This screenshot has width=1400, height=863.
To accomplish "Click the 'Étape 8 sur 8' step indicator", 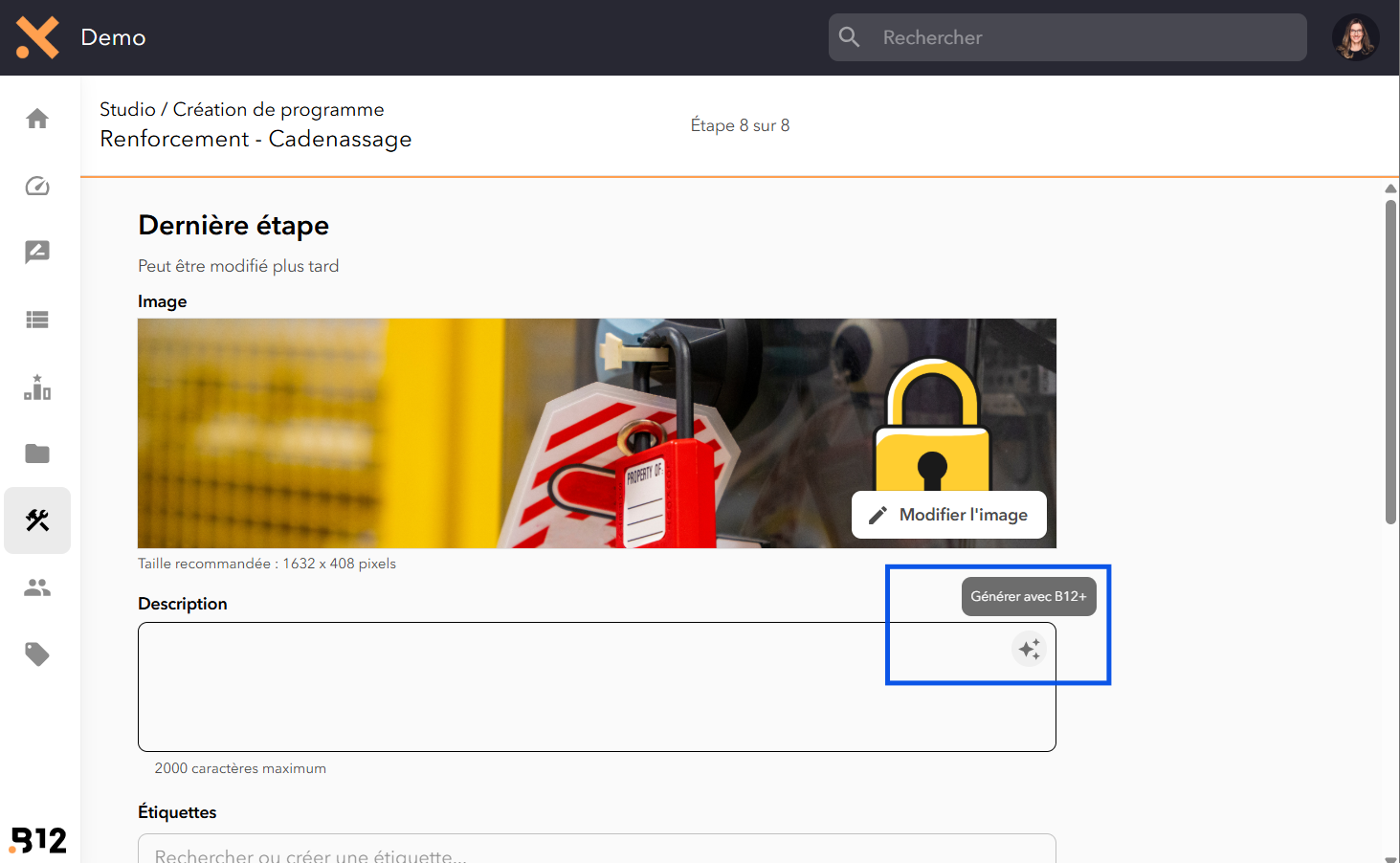I will point(741,125).
